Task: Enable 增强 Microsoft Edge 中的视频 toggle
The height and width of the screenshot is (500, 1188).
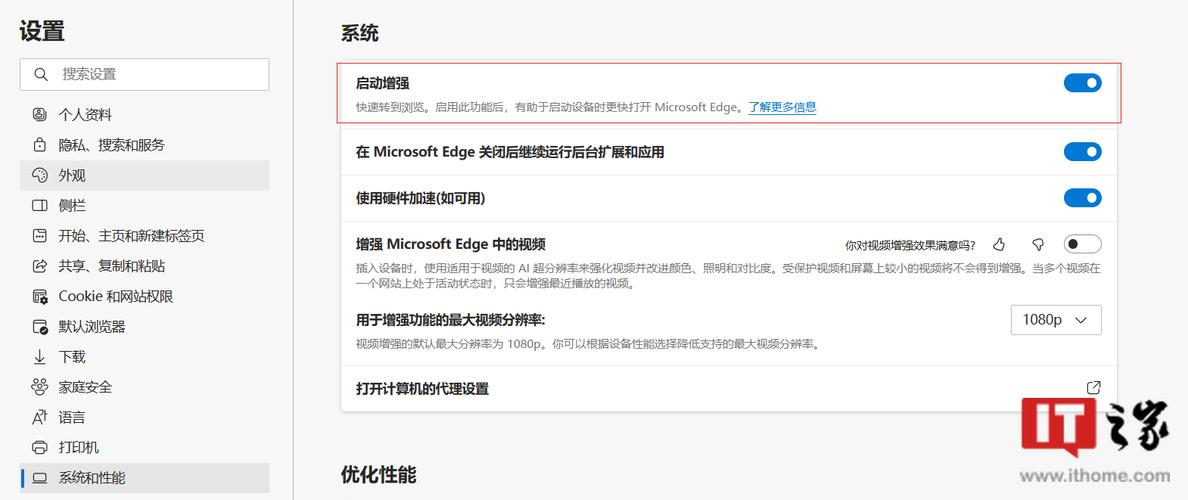Action: [x=1083, y=244]
